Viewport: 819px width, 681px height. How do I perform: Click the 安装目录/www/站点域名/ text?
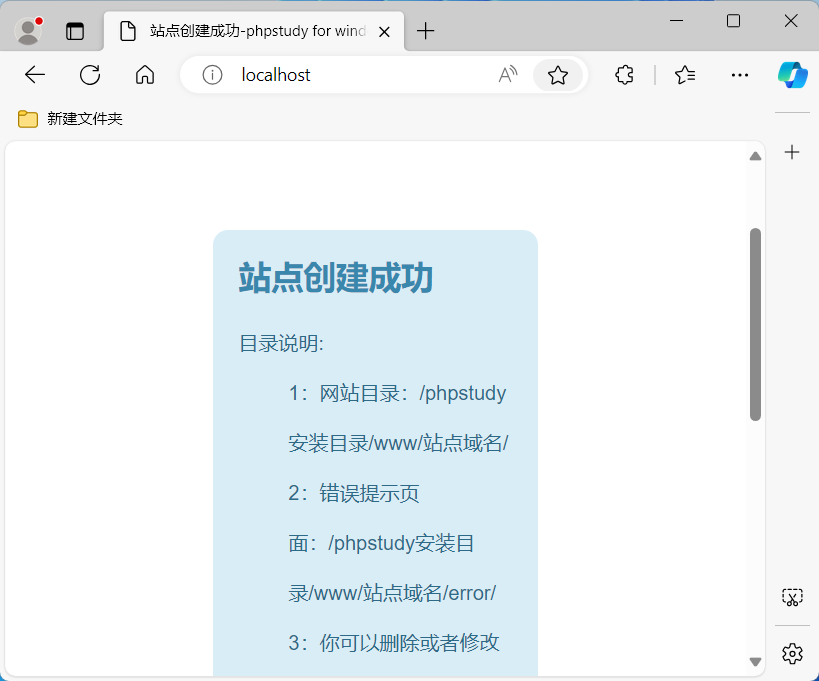[x=398, y=443]
